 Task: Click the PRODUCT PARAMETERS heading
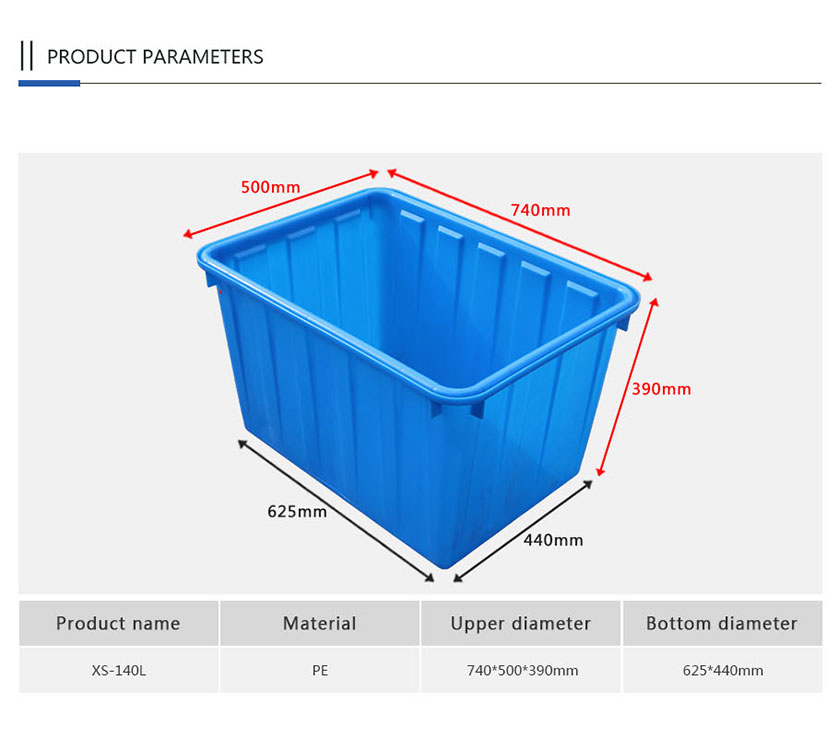point(155,57)
